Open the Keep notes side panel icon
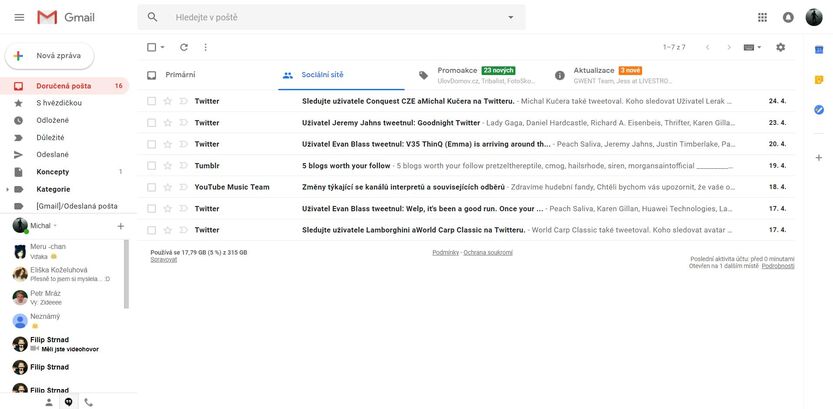The width and height of the screenshot is (833, 409). tap(819, 80)
